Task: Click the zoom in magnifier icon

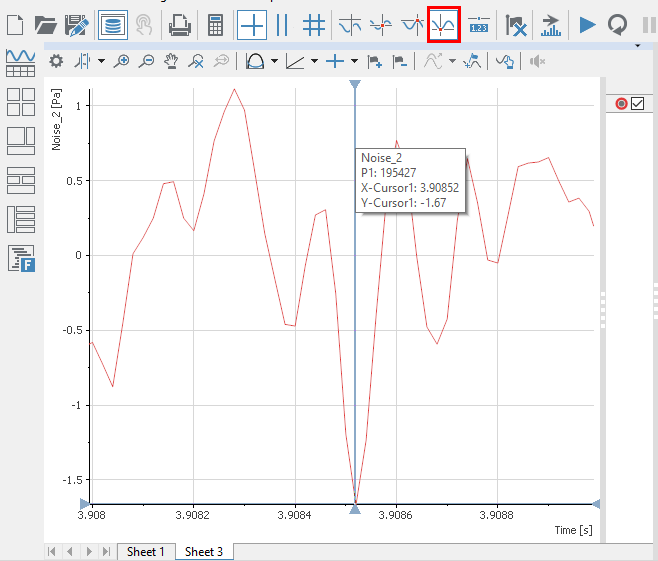Action: (x=122, y=62)
